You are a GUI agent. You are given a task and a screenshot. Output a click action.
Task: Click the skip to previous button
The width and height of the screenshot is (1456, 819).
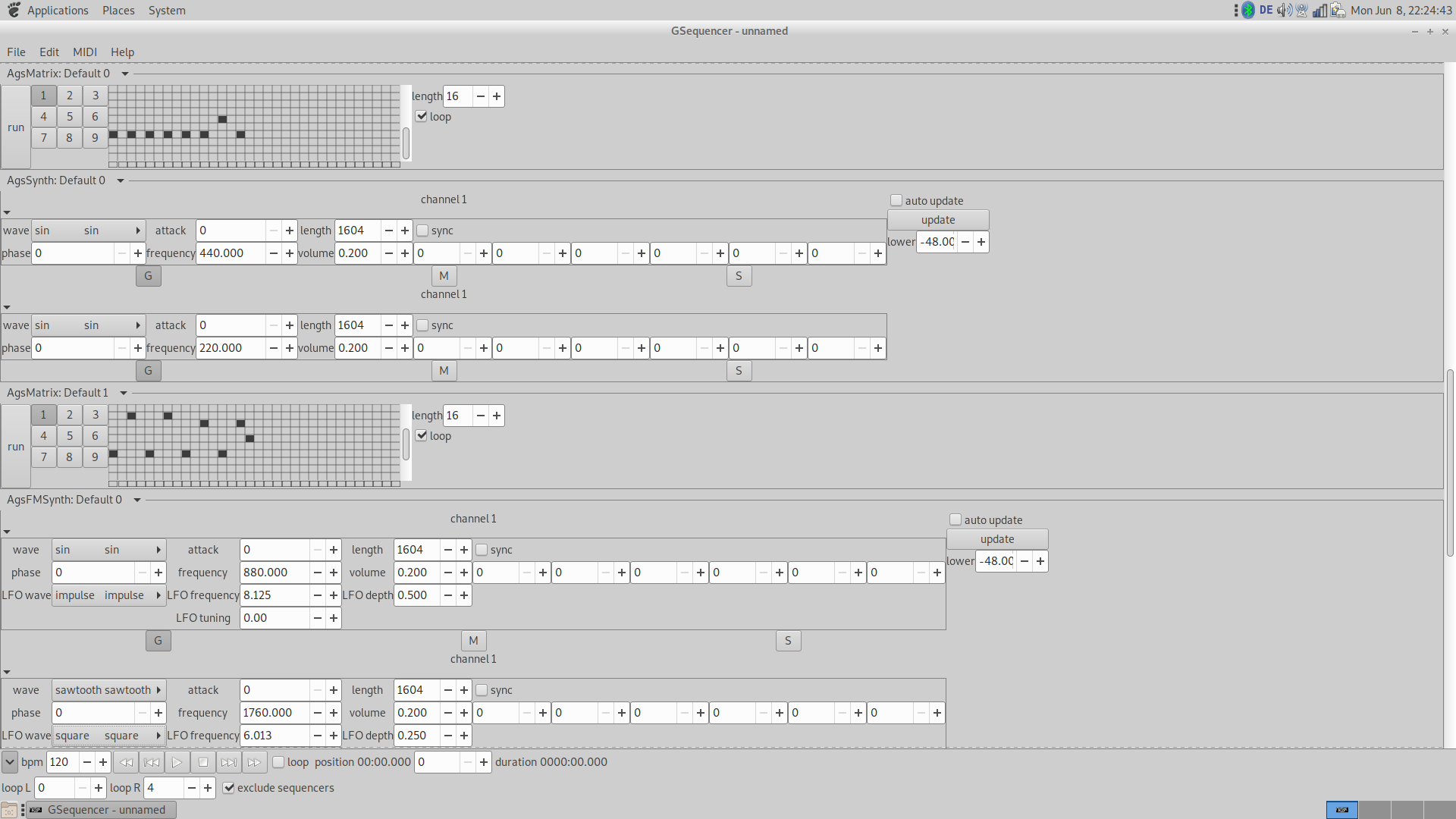(x=152, y=762)
